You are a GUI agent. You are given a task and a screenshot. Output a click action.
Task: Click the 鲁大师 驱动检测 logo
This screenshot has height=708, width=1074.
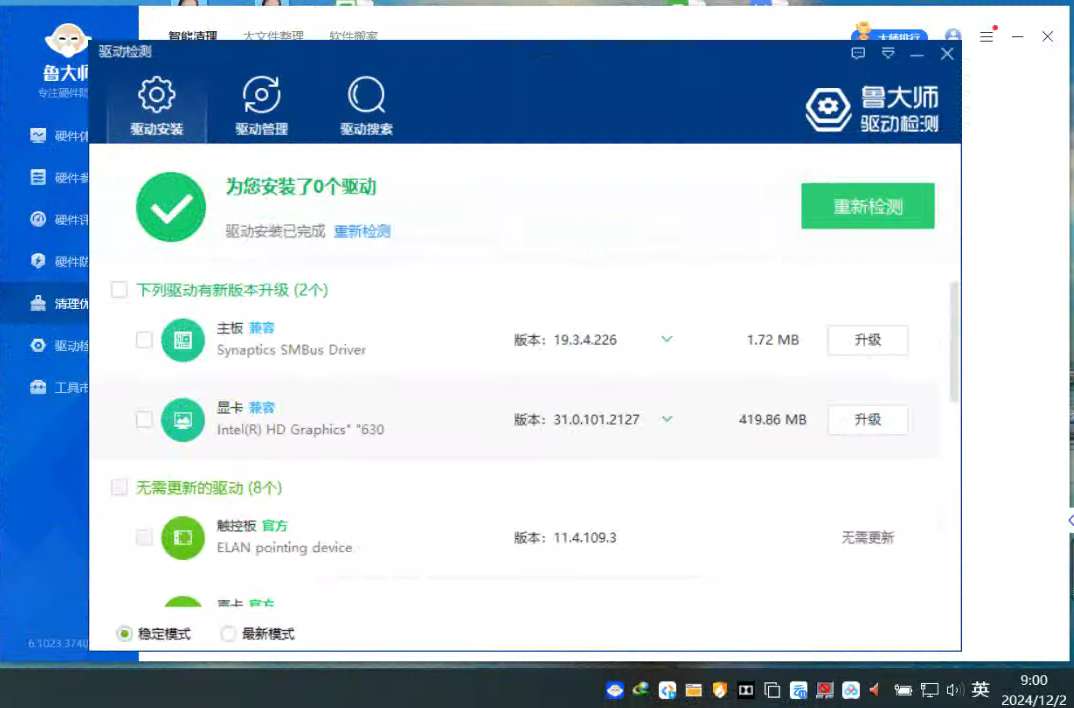(x=871, y=108)
